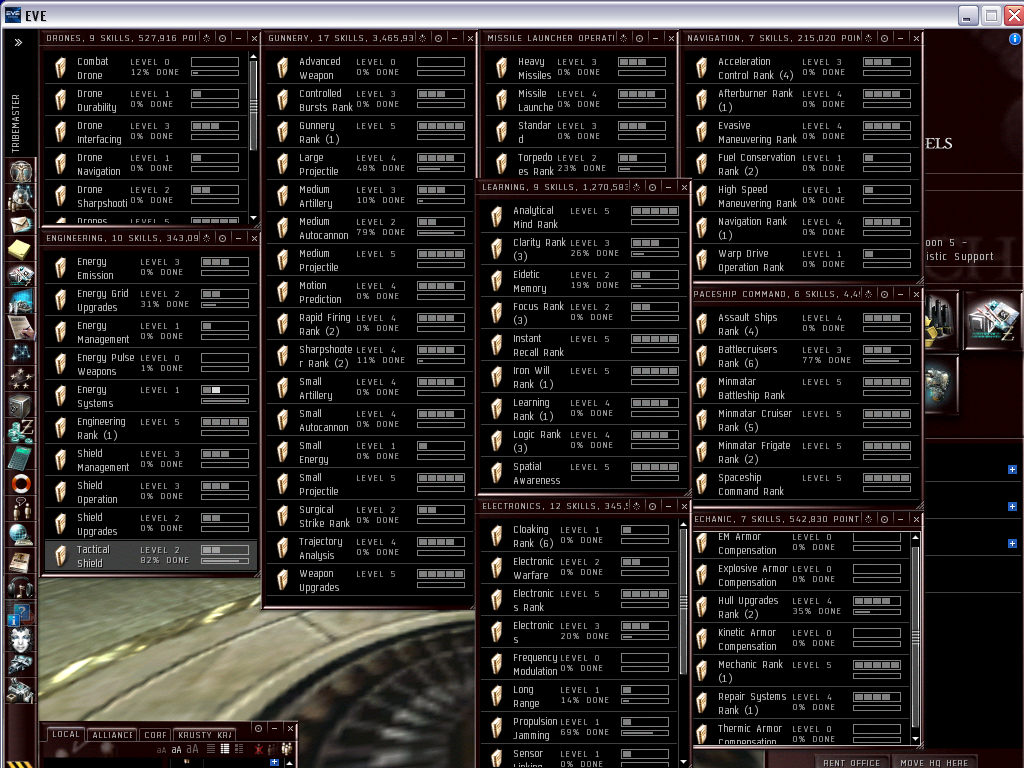Viewport: 1024px width, 768px height.
Task: Open the gray cube assets icon
Action: pyautogui.click(x=21, y=406)
